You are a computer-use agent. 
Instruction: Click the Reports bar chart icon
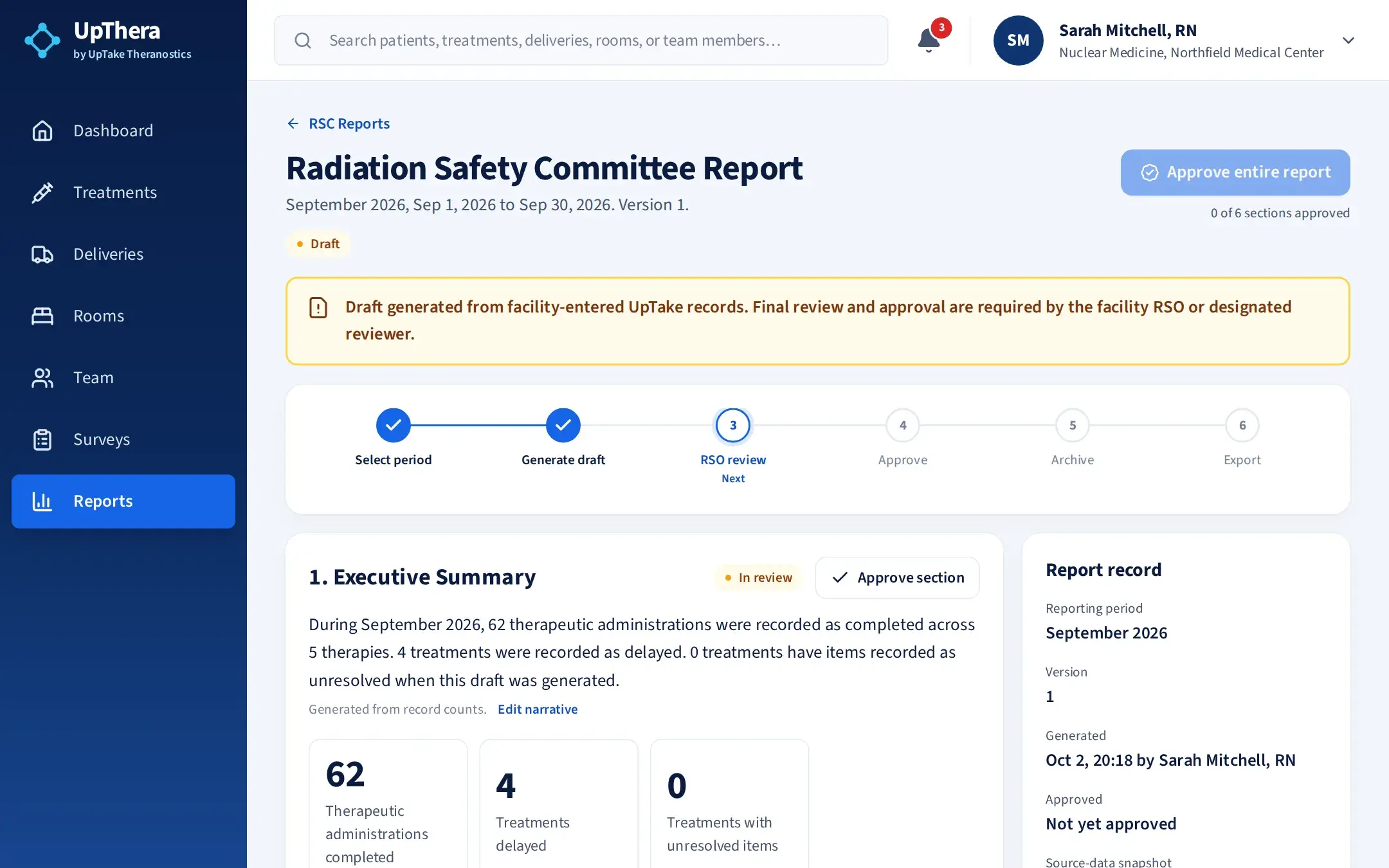coord(42,501)
